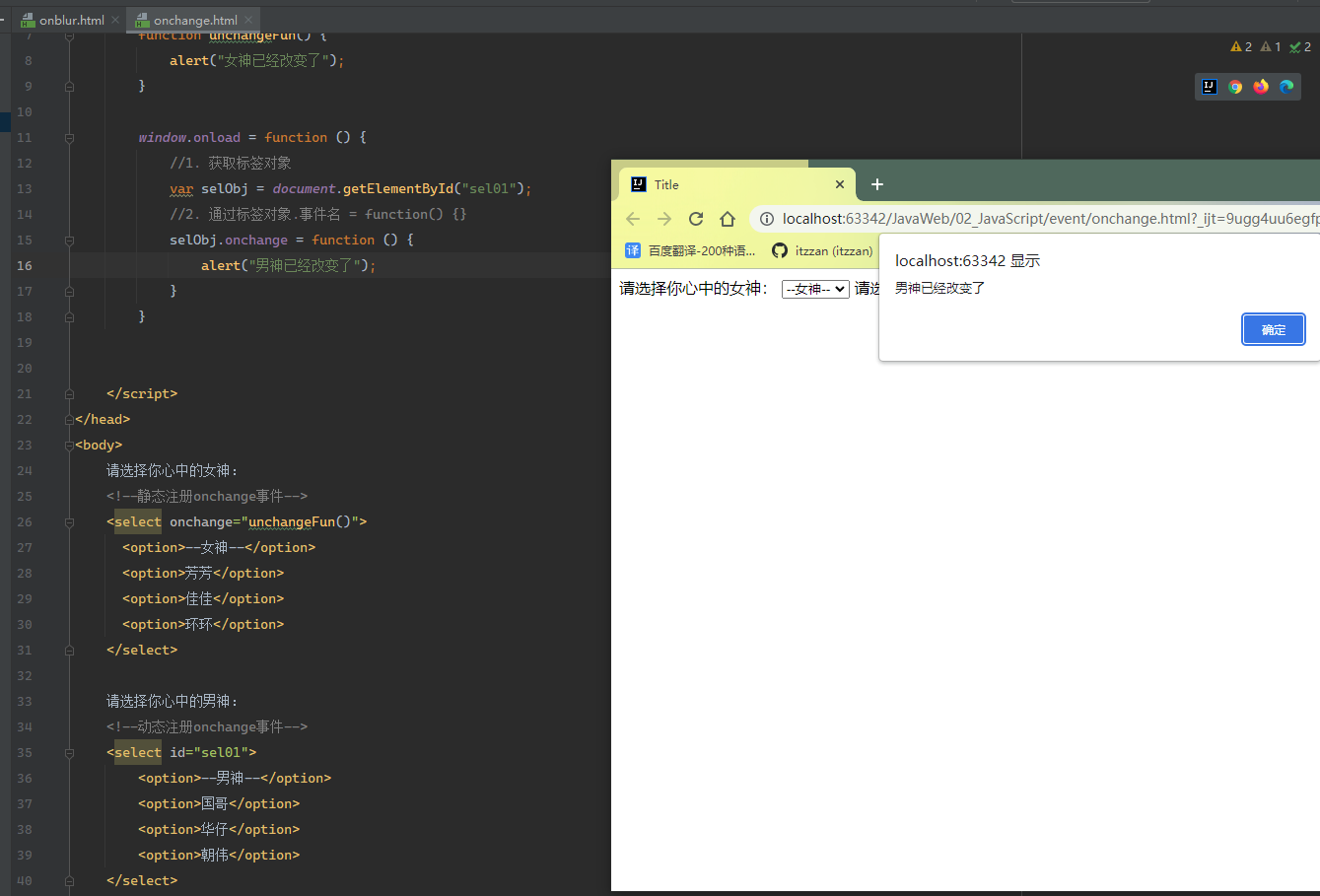This screenshot has width=1320, height=896.
Task: Confirm the alert with 确定 button
Action: (1273, 330)
